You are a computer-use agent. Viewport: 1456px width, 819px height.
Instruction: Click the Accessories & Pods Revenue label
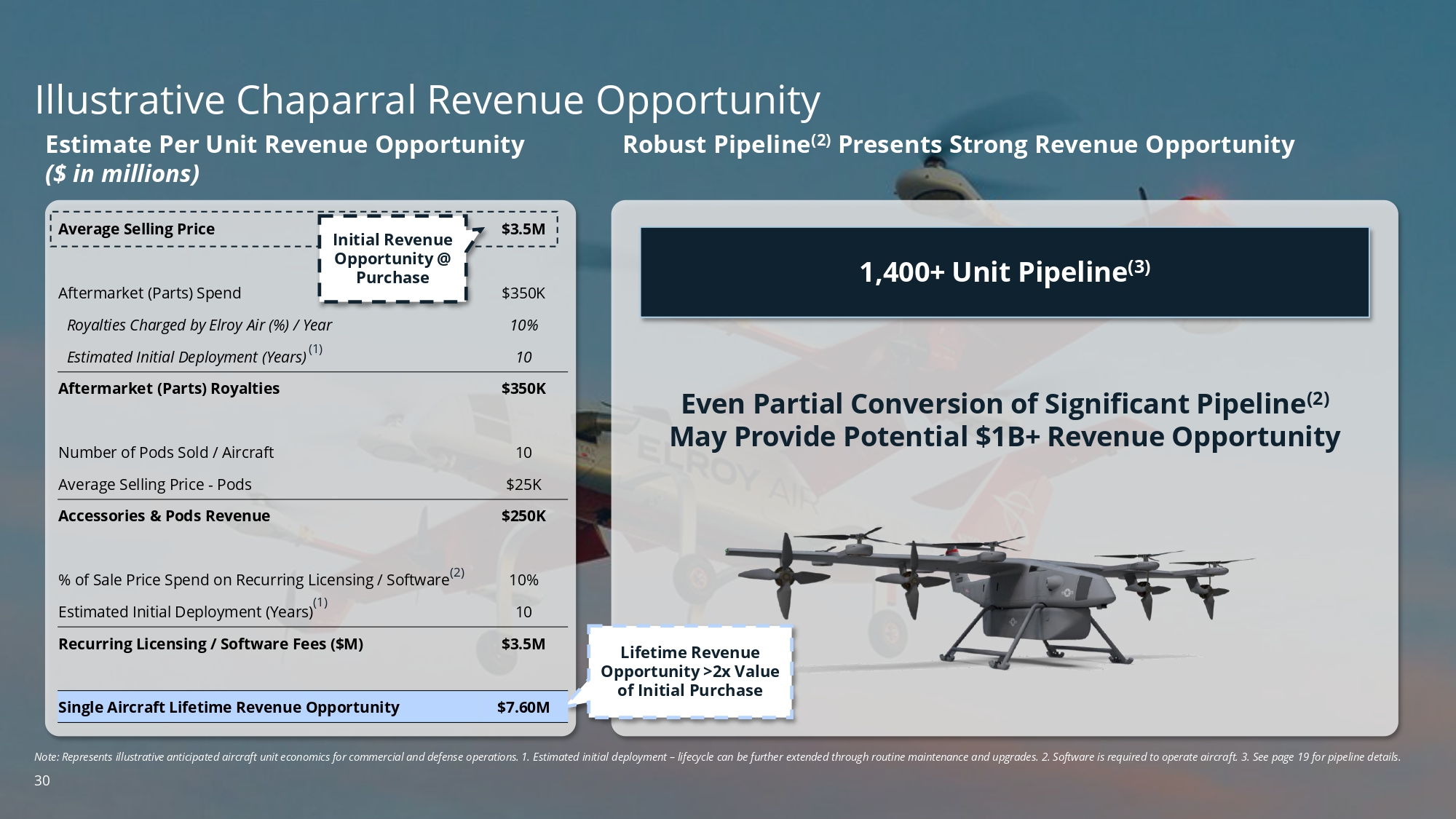coord(164,516)
